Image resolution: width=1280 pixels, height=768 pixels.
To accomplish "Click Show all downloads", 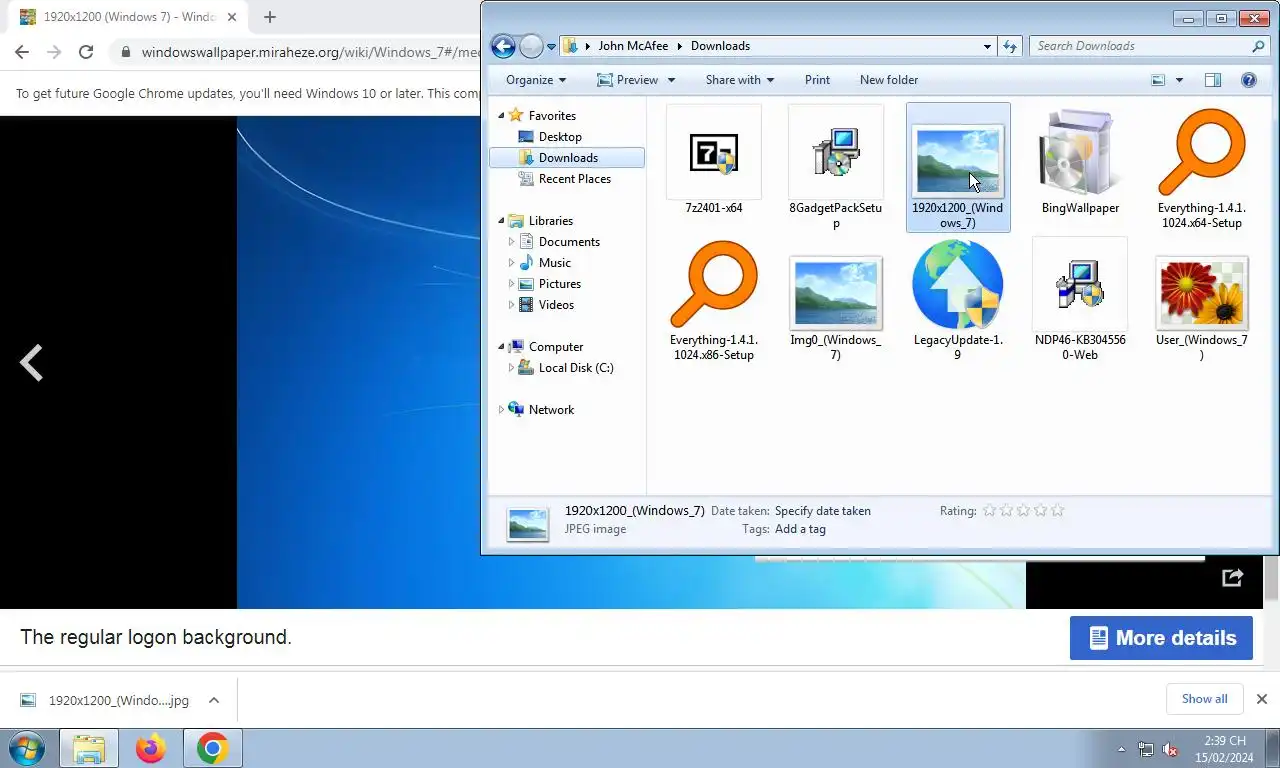I will [x=1204, y=699].
